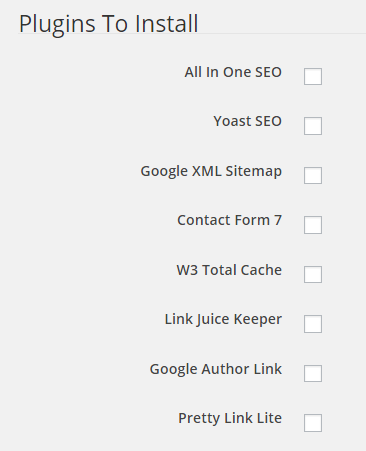Click the Yoast SEO label text
The width and height of the screenshot is (366, 451).
point(248,121)
